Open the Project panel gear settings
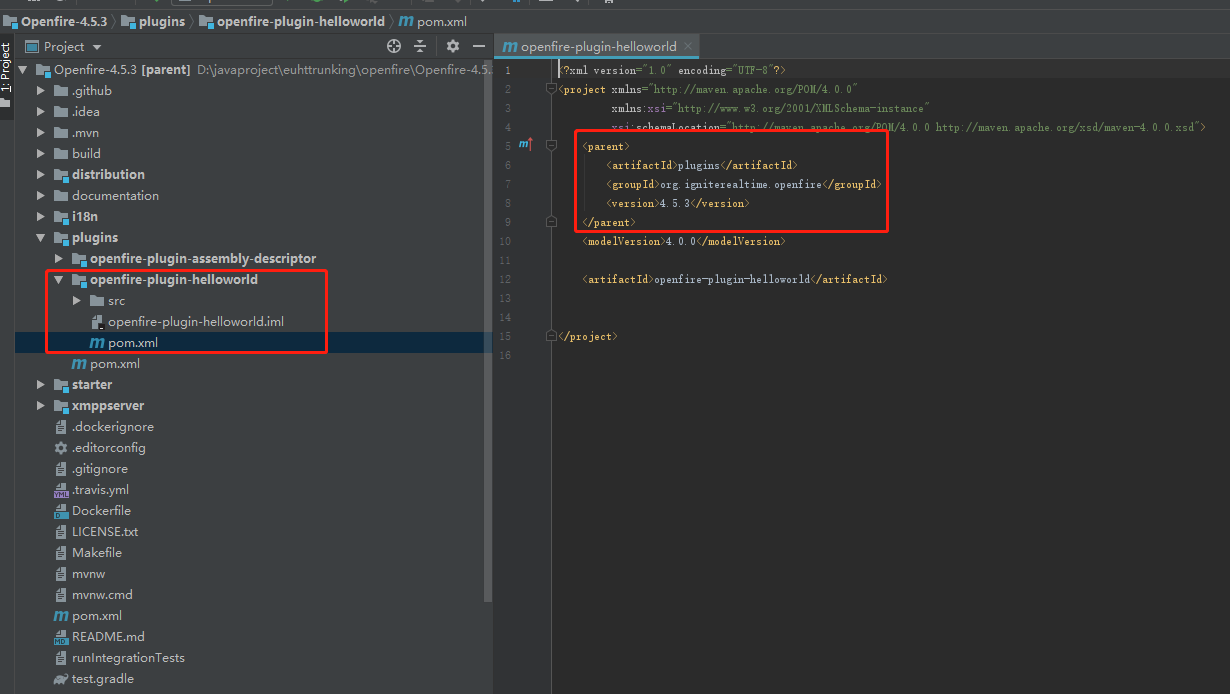Screen dimensions: 1230x694 (x=452, y=46)
